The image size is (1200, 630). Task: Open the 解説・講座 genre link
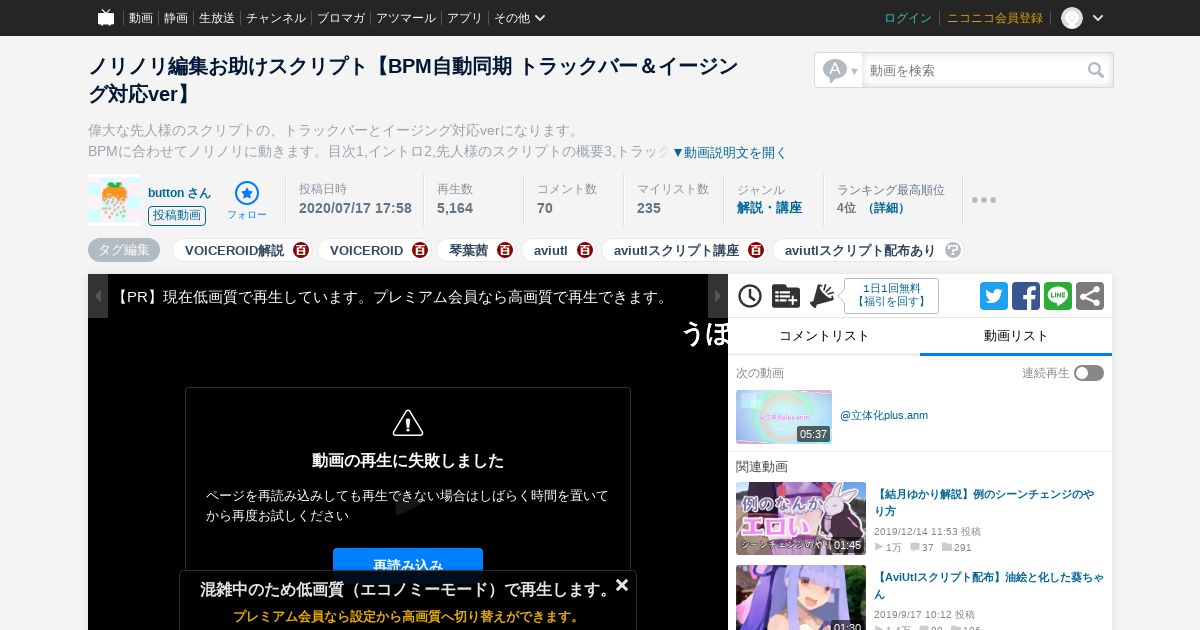pos(769,208)
